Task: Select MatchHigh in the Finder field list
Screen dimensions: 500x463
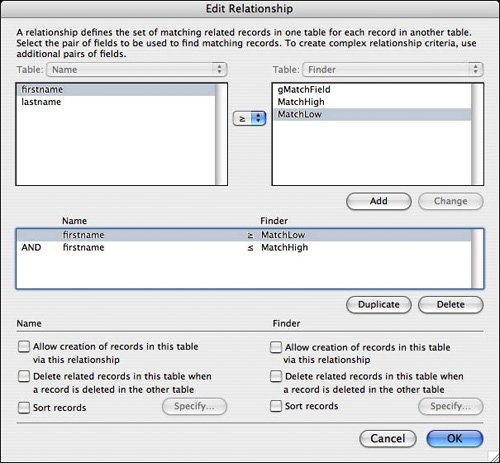Action: (x=372, y=102)
